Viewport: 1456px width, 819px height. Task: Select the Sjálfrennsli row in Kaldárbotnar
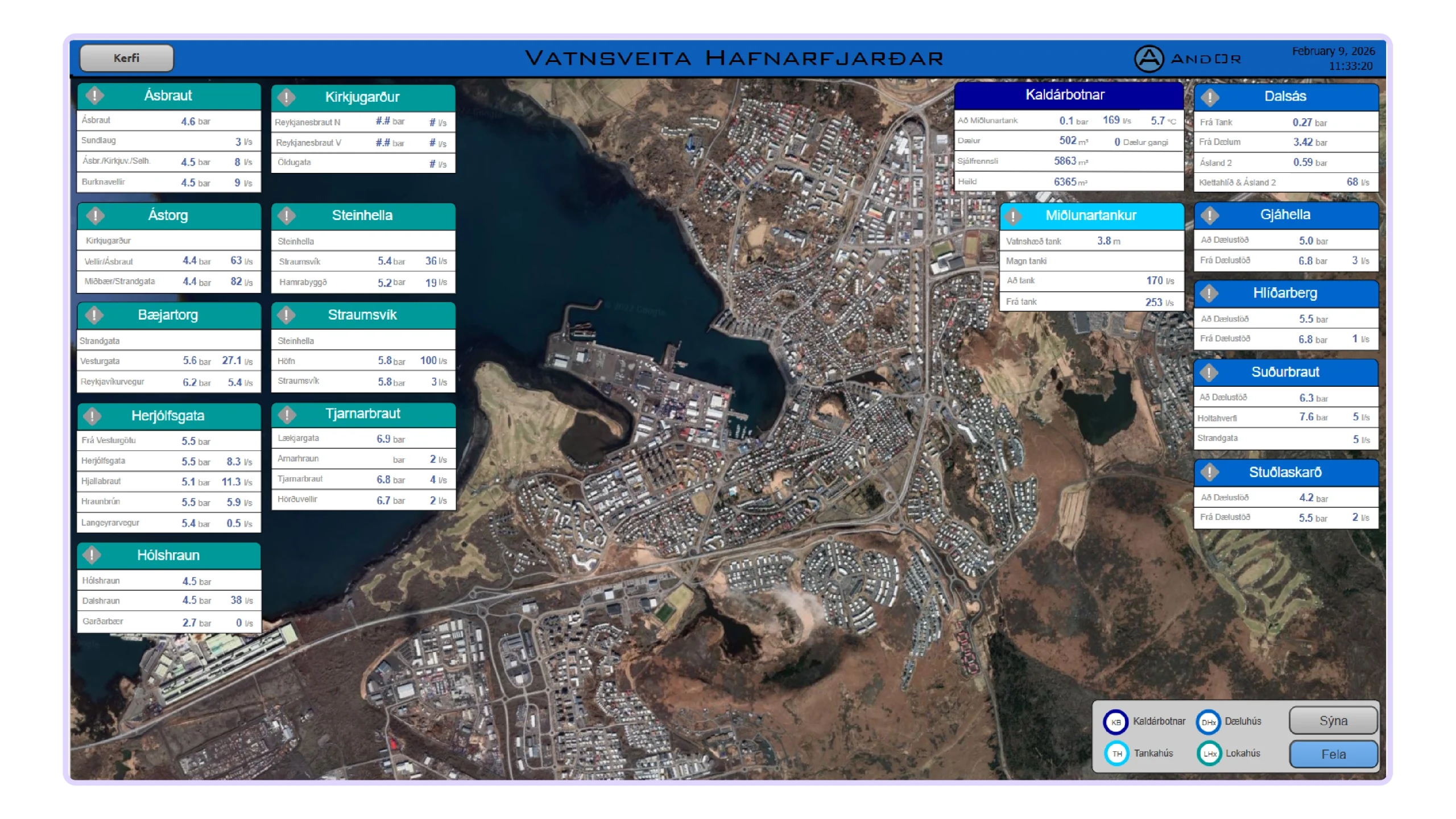click(x=1069, y=162)
